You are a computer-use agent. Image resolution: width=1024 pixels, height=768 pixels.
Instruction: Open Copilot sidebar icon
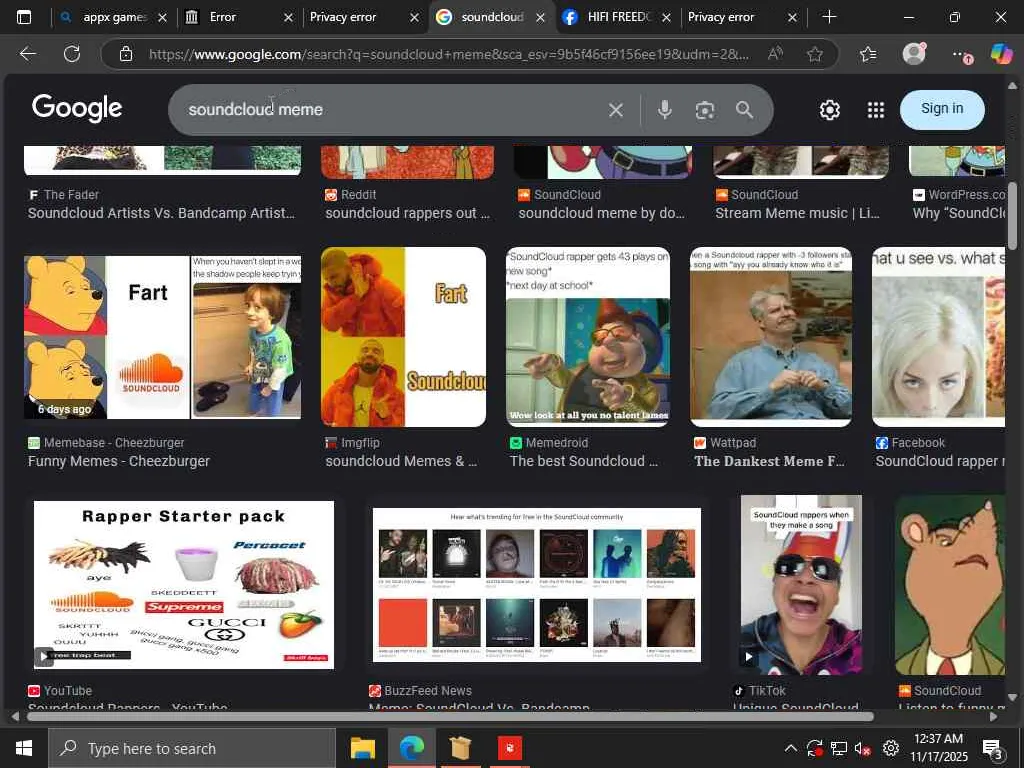[1002, 54]
